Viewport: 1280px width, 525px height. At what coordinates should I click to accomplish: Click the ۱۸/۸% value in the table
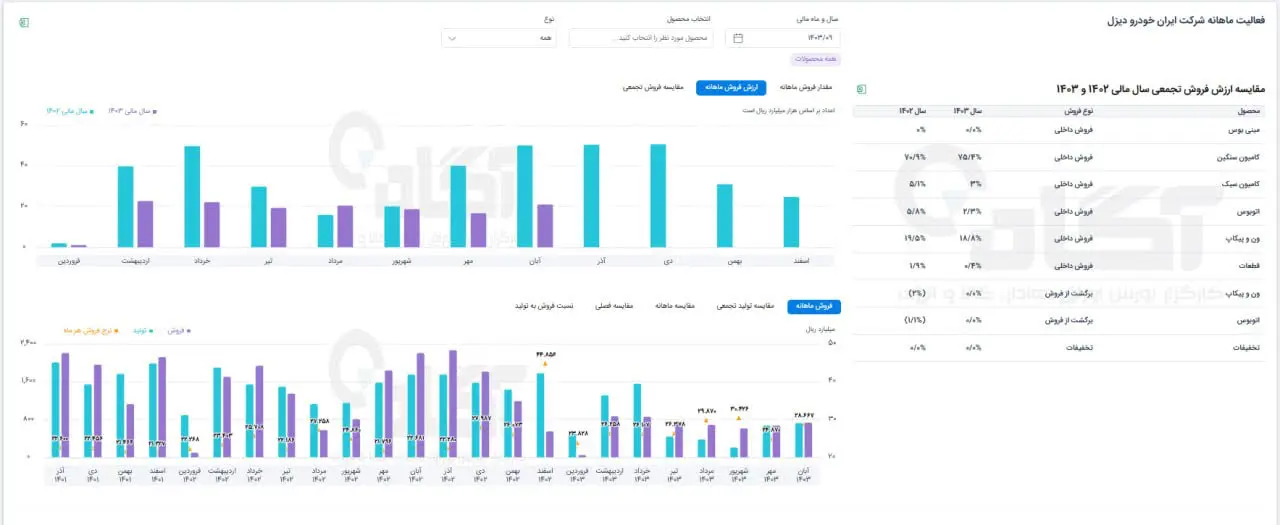point(969,239)
